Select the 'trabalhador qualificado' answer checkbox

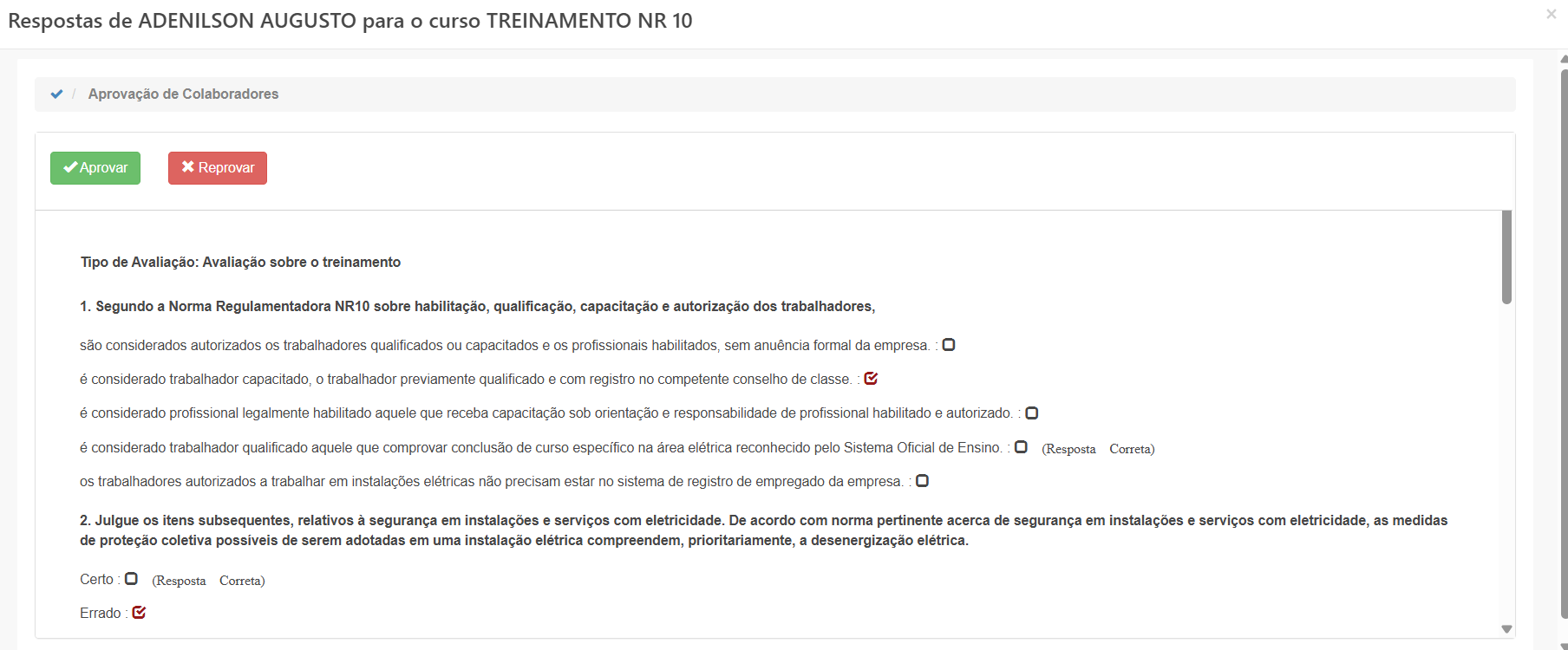point(1021,447)
